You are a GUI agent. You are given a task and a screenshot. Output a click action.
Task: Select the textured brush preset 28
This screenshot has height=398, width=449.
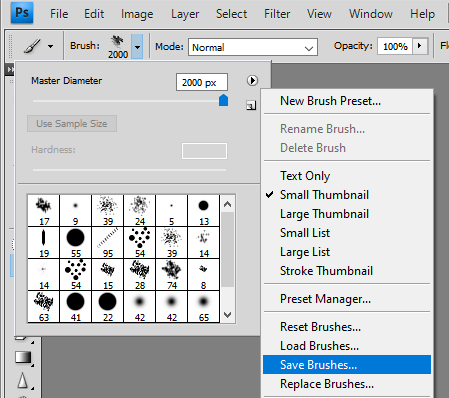[140, 275]
